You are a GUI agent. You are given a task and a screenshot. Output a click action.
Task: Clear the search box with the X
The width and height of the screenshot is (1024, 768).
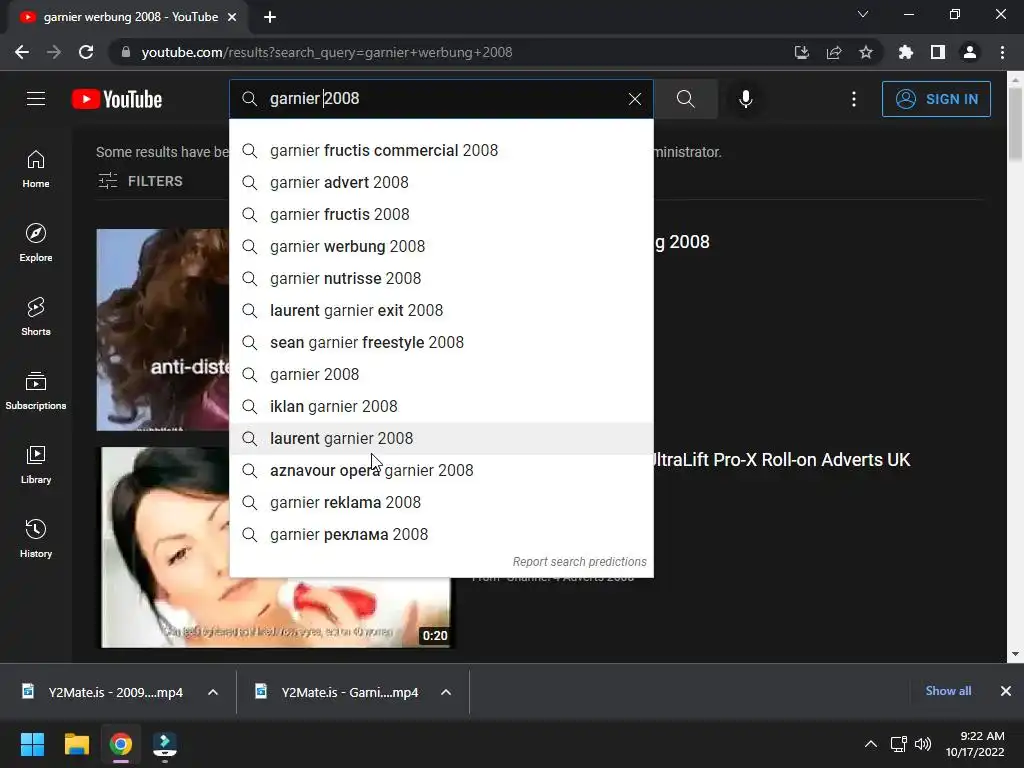(x=634, y=99)
